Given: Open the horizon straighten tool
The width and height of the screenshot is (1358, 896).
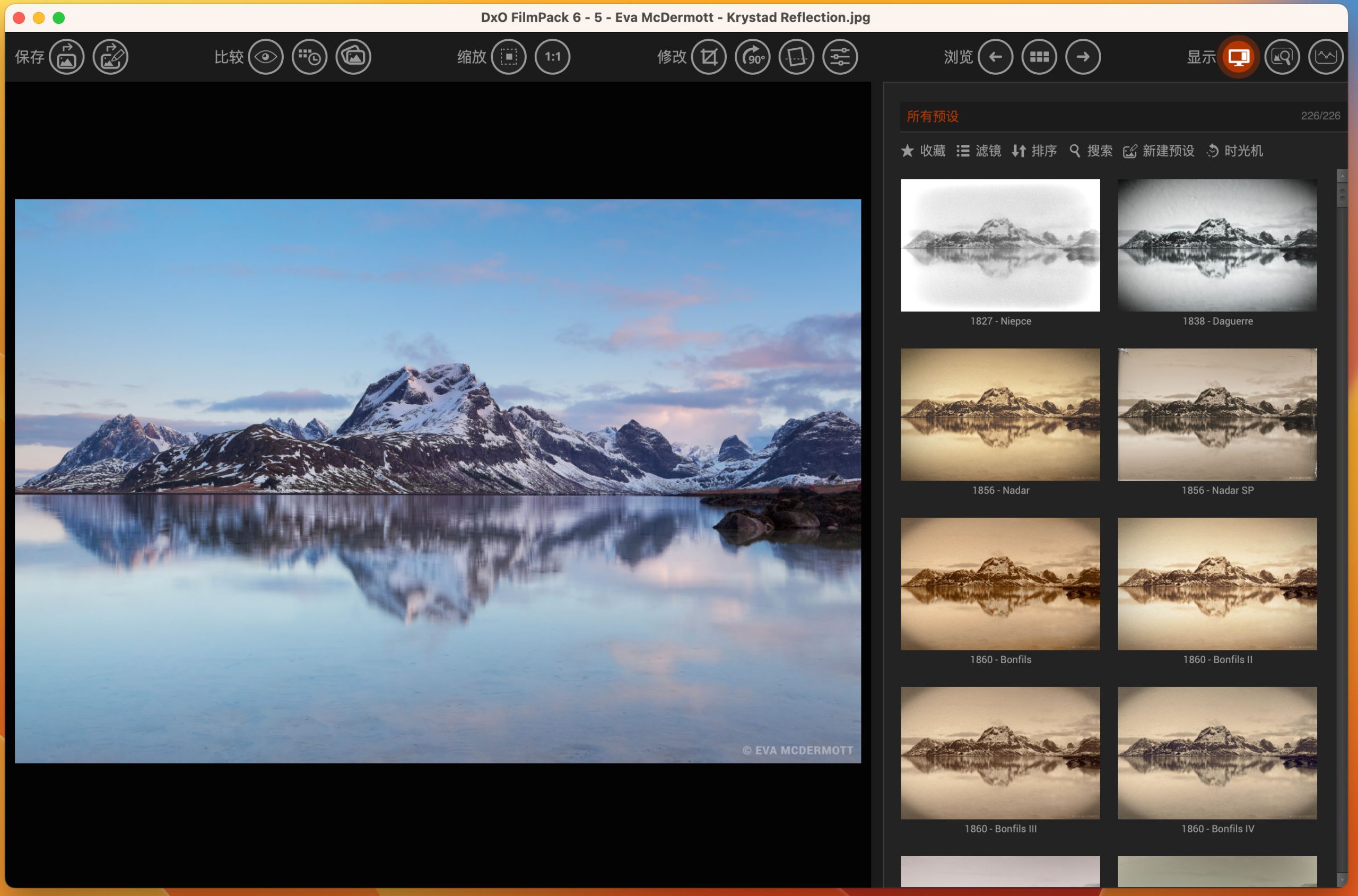Looking at the screenshot, I should point(796,57).
